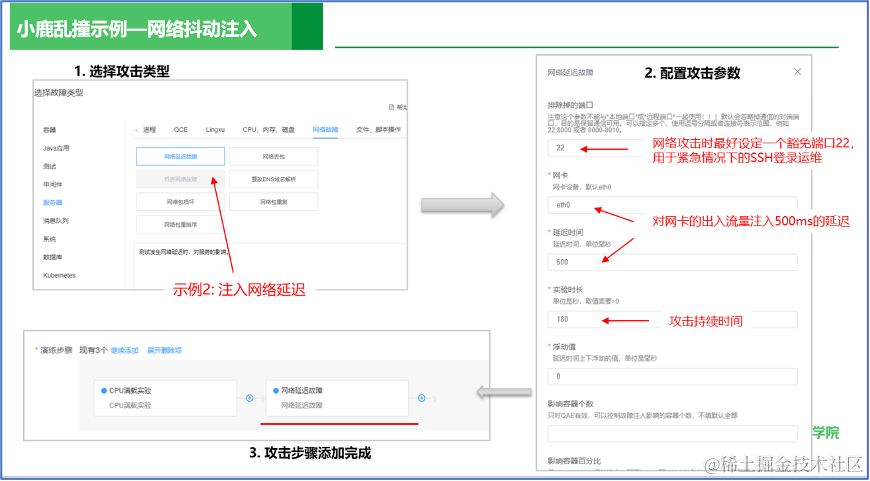This screenshot has width=870, height=481.
Task: Open the CPU、内存、磁盘 tab
Action: pyautogui.click(x=269, y=130)
